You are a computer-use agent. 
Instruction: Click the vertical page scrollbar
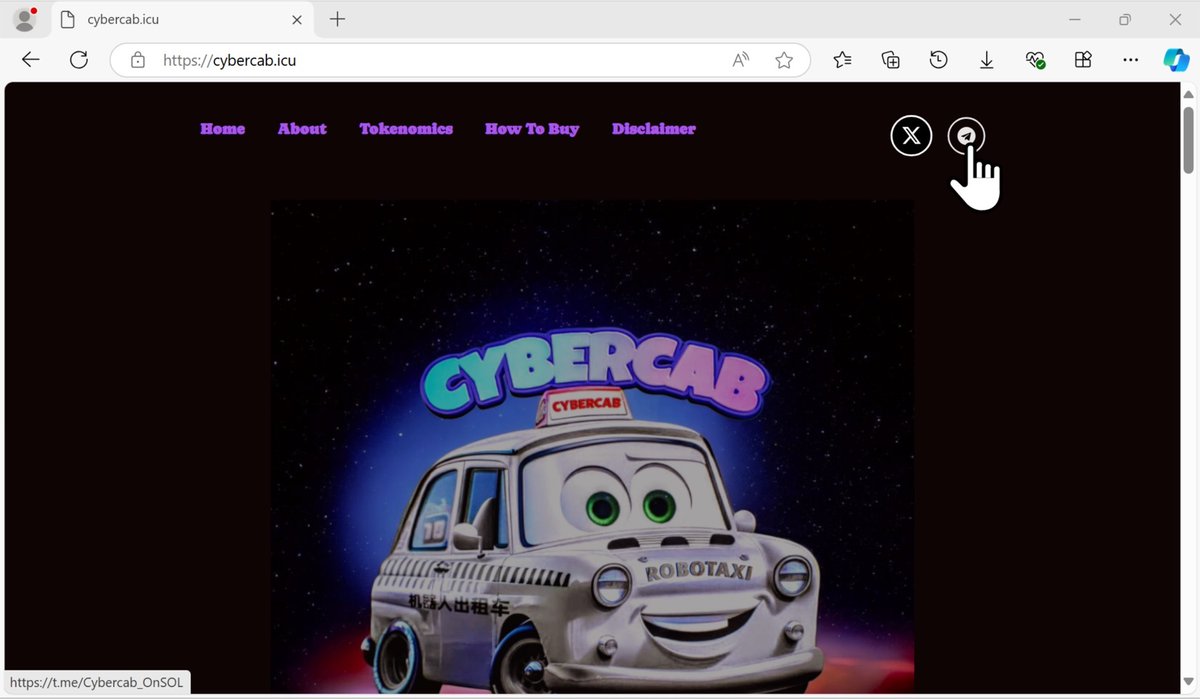[1189, 140]
